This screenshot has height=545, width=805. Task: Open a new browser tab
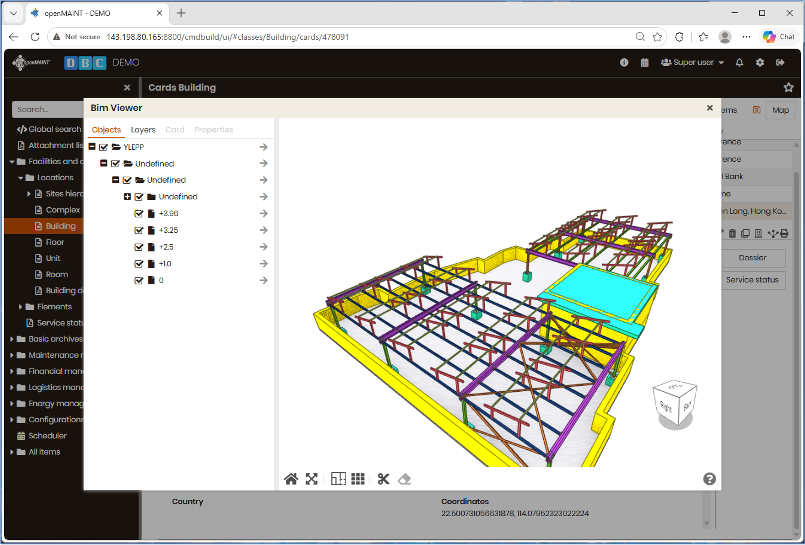coord(181,13)
